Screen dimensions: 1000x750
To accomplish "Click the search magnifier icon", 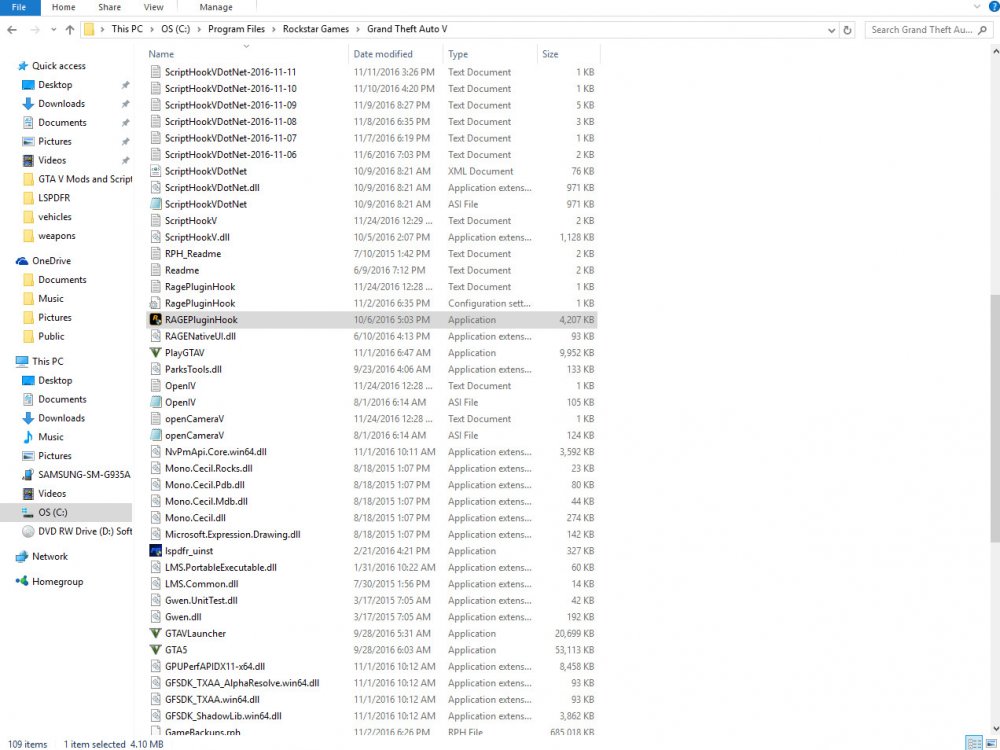I will coord(982,29).
